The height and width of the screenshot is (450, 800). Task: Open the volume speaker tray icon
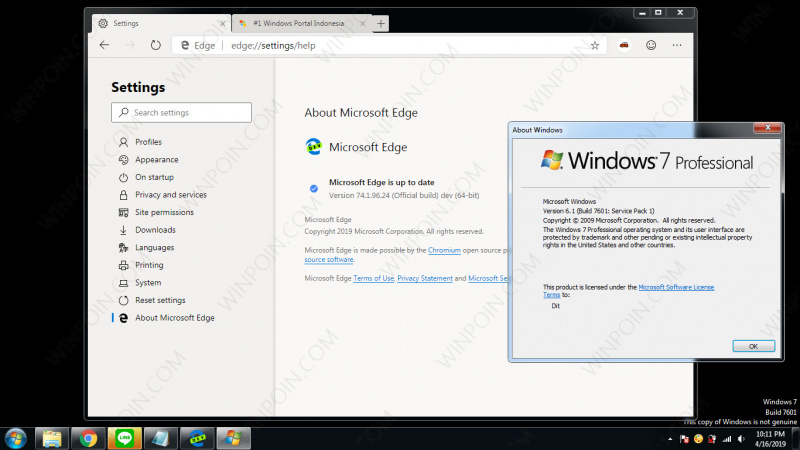pos(741,439)
